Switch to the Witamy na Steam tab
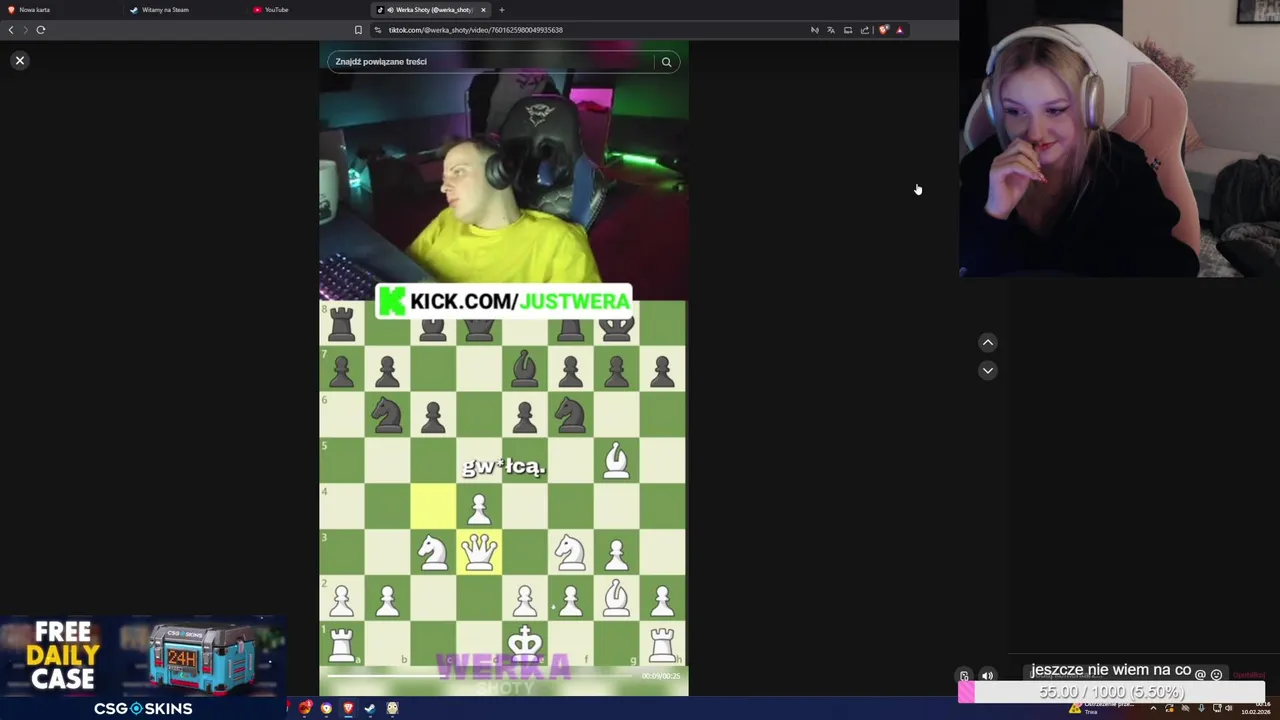 (x=183, y=10)
